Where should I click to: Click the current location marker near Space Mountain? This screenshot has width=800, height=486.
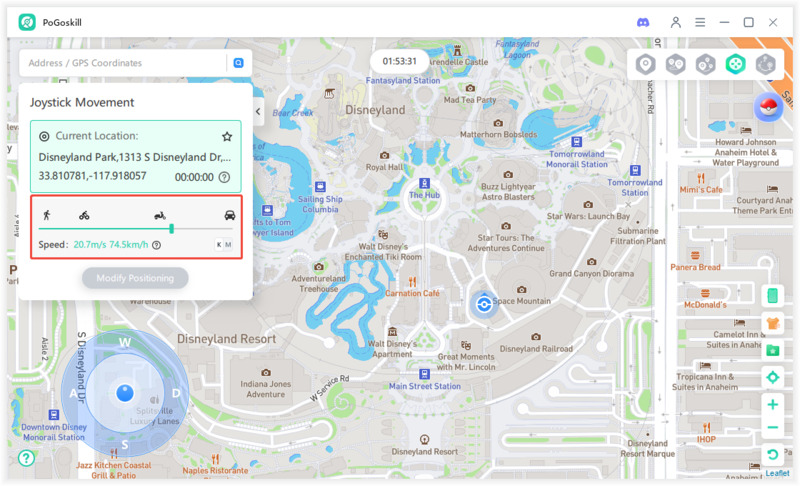[x=483, y=304]
